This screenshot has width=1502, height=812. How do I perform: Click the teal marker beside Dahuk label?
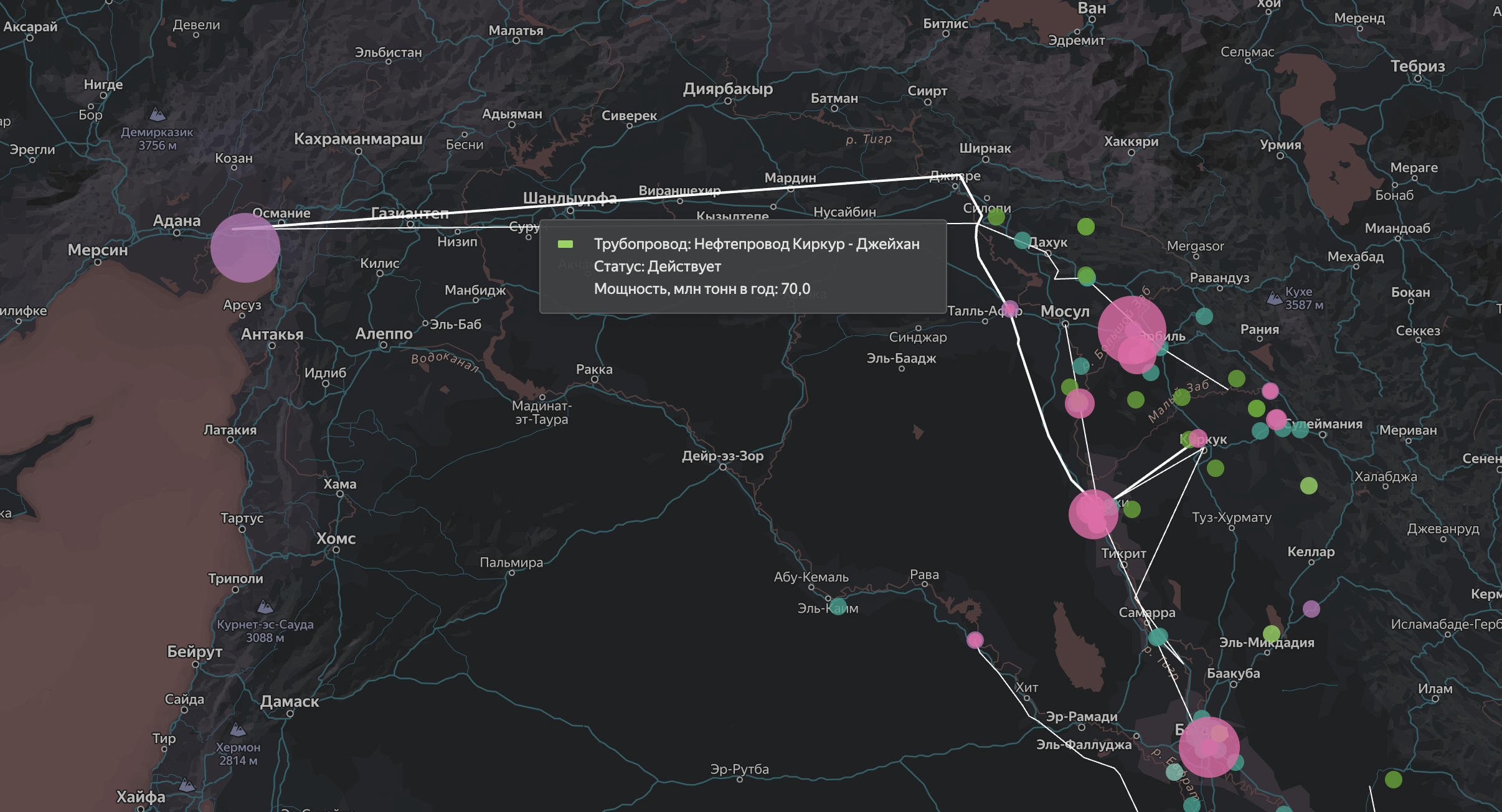(x=1022, y=240)
